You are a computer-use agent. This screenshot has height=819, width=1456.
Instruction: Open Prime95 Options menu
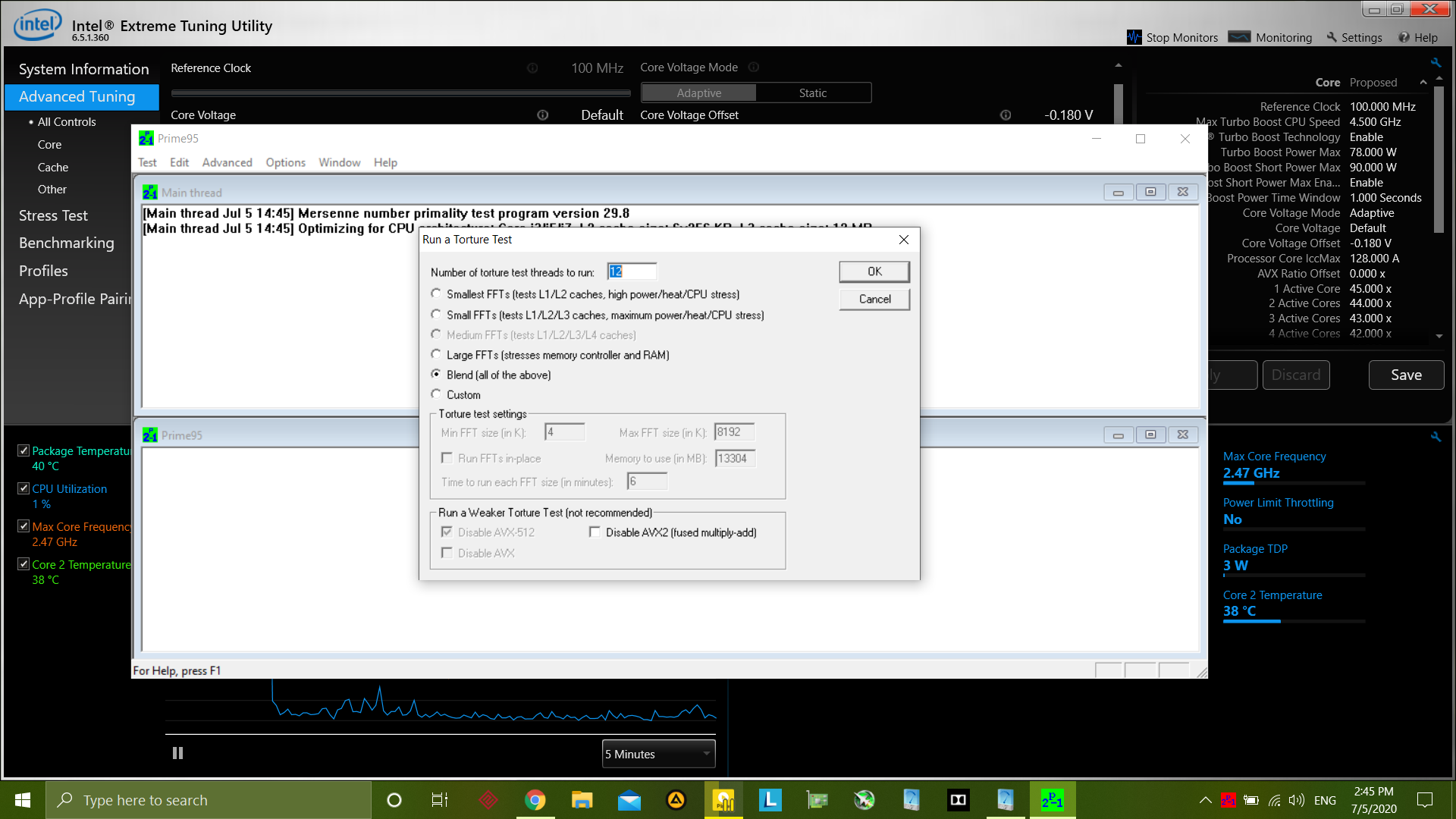[285, 162]
